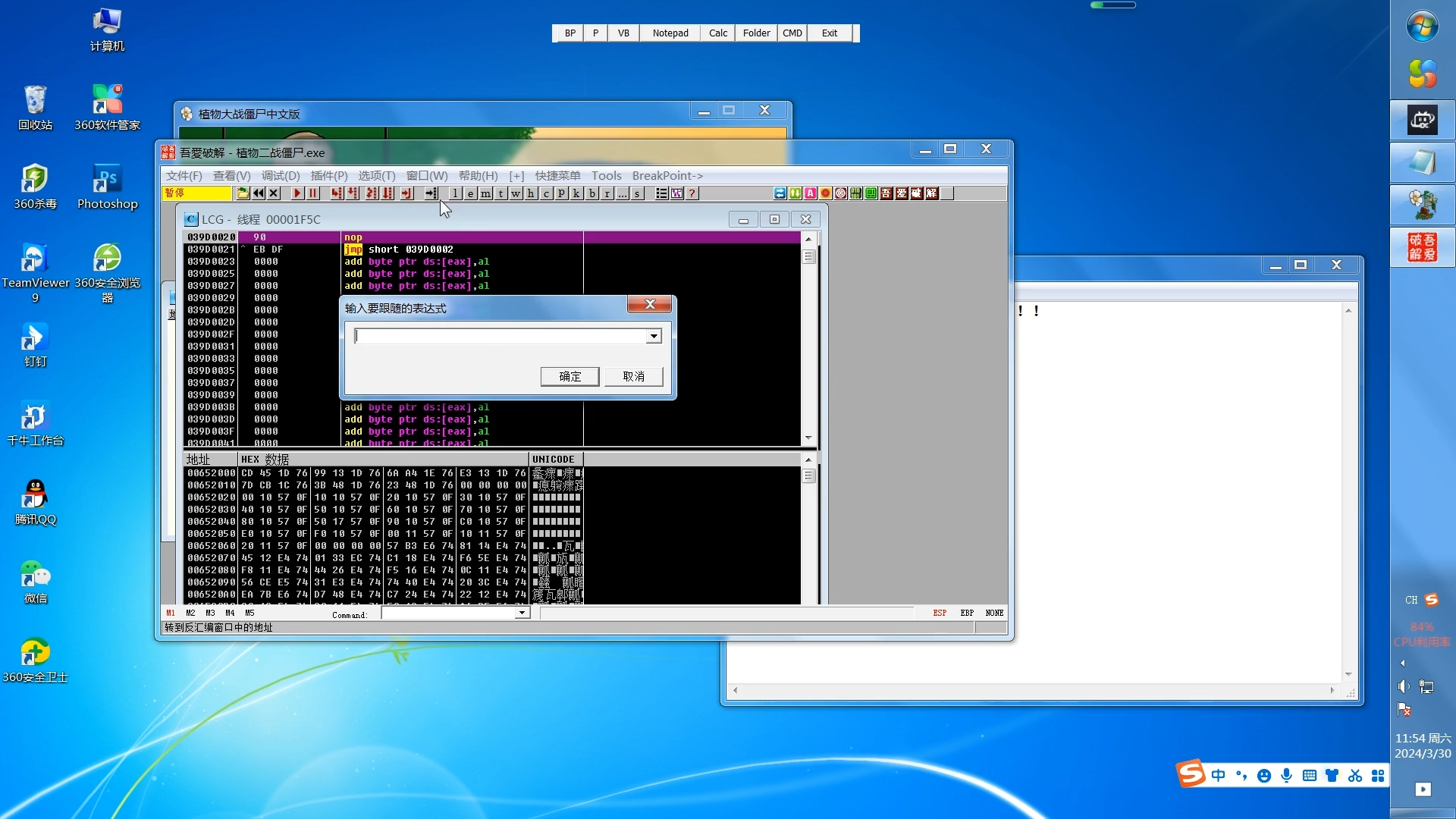Expand the Command box dropdown arrow

click(x=522, y=613)
